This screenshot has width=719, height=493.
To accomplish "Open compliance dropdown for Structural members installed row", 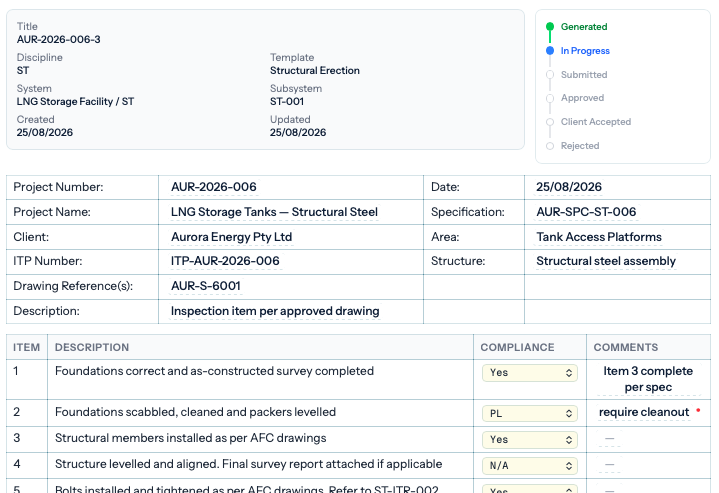I will [530, 440].
